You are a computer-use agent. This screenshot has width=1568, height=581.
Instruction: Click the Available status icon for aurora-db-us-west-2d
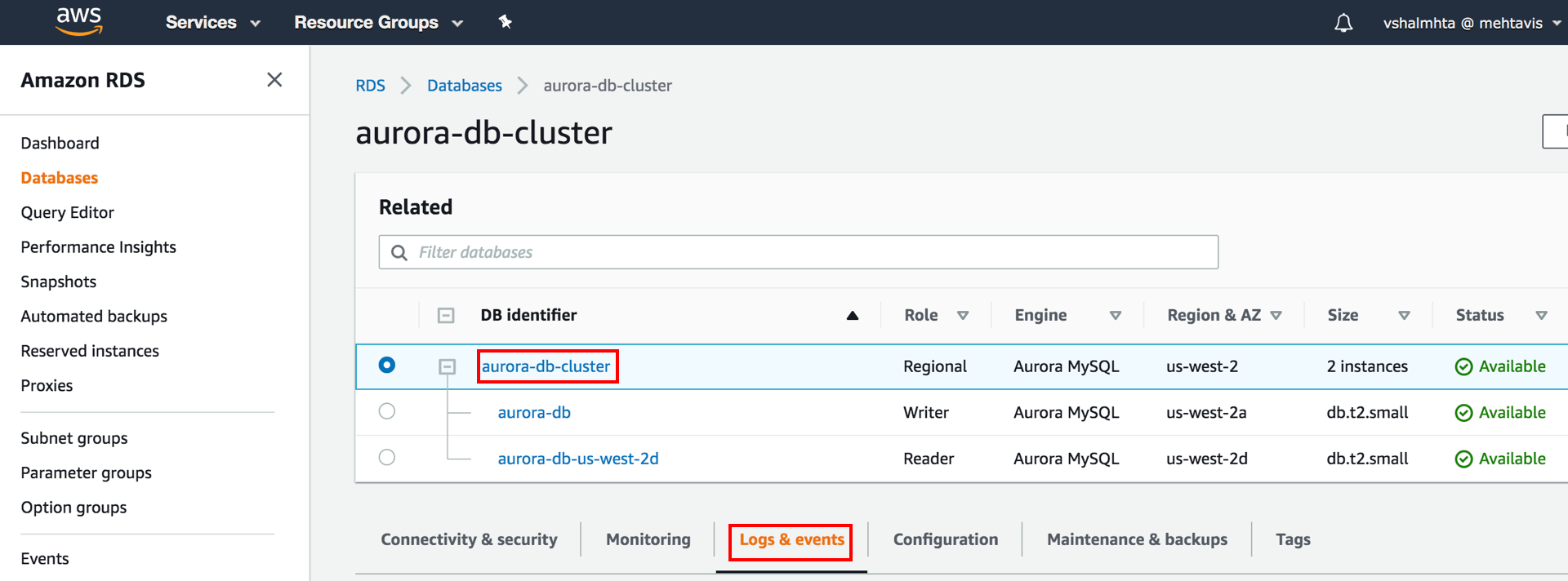pos(1463,459)
